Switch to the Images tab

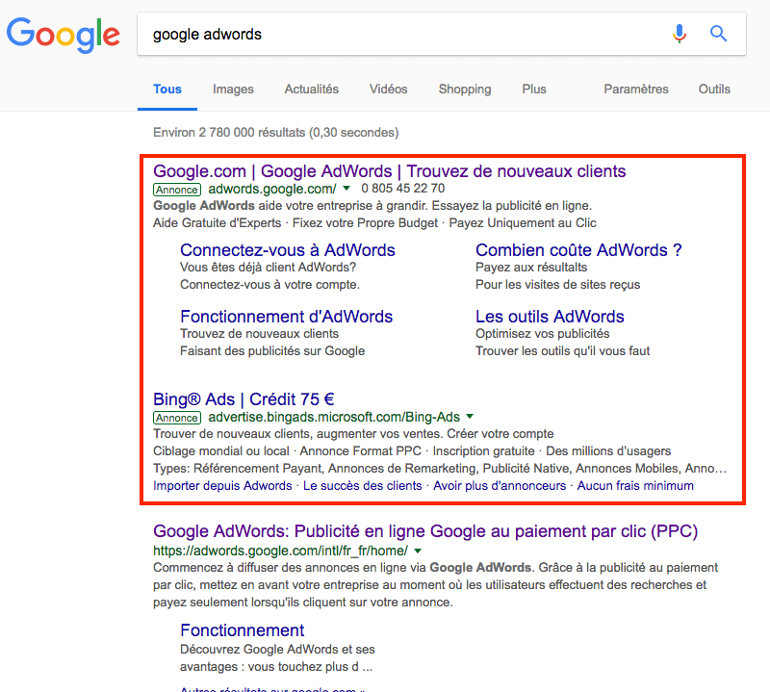tap(233, 89)
